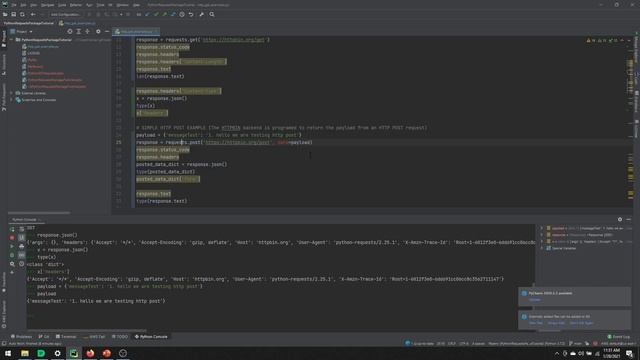Image resolution: width=640 pixels, height=360 pixels.
Task: Collapse the PythonRequestsPackageTutorial root folder
Action: click(x=11, y=40)
